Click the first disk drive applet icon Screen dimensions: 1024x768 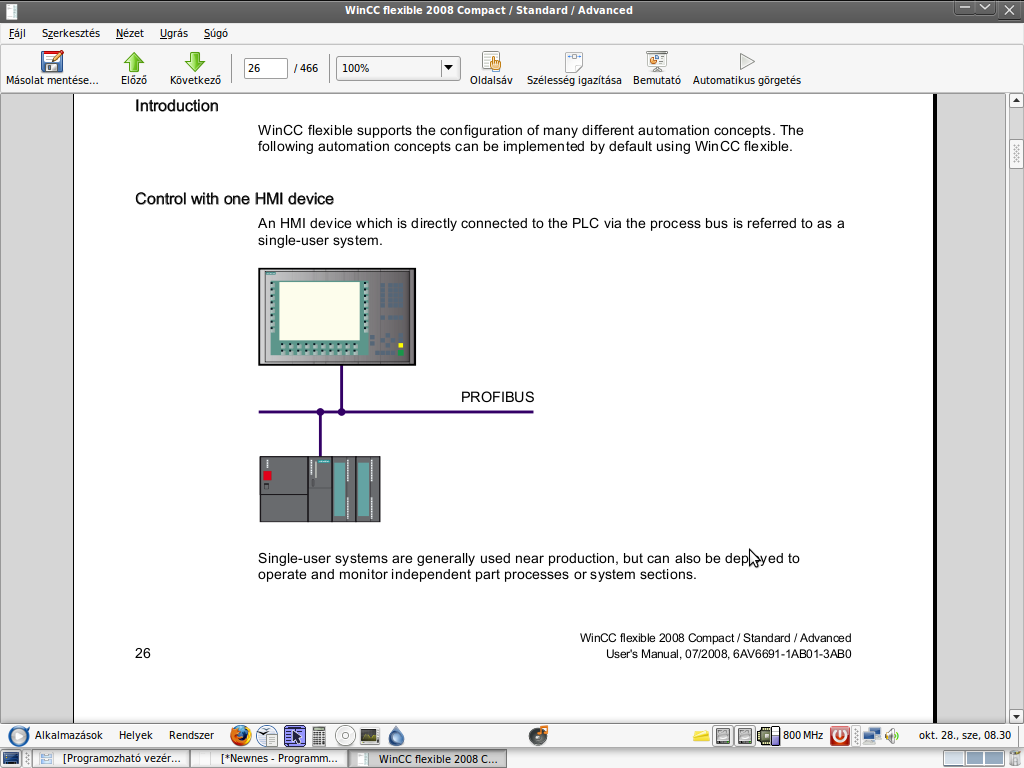pos(723,736)
